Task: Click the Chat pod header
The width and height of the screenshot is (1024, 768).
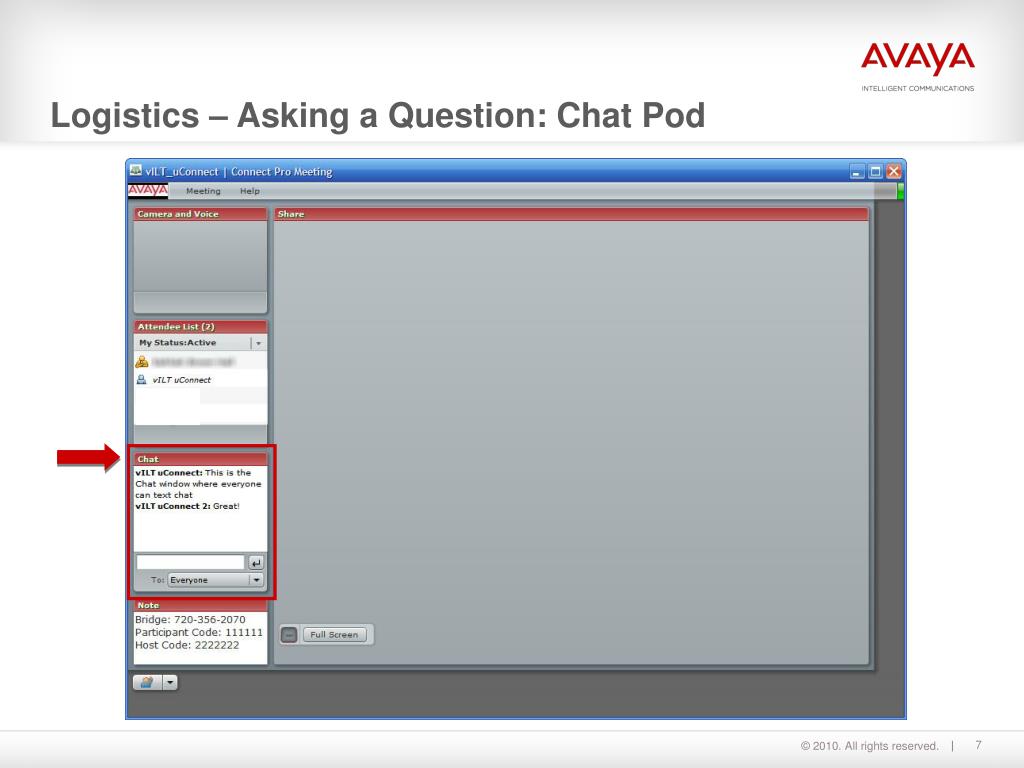Action: click(200, 458)
